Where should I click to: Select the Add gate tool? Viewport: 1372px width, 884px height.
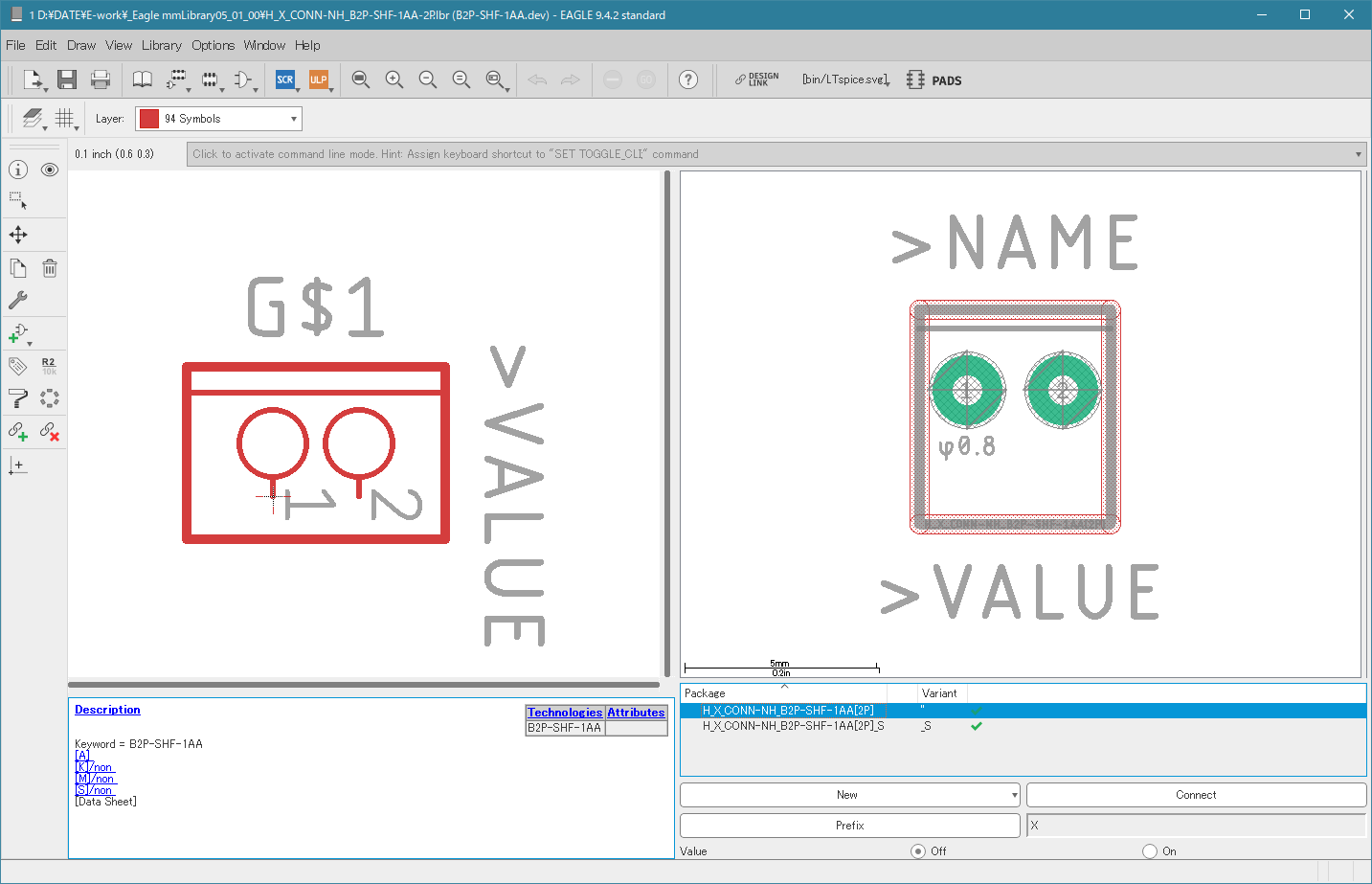18,333
